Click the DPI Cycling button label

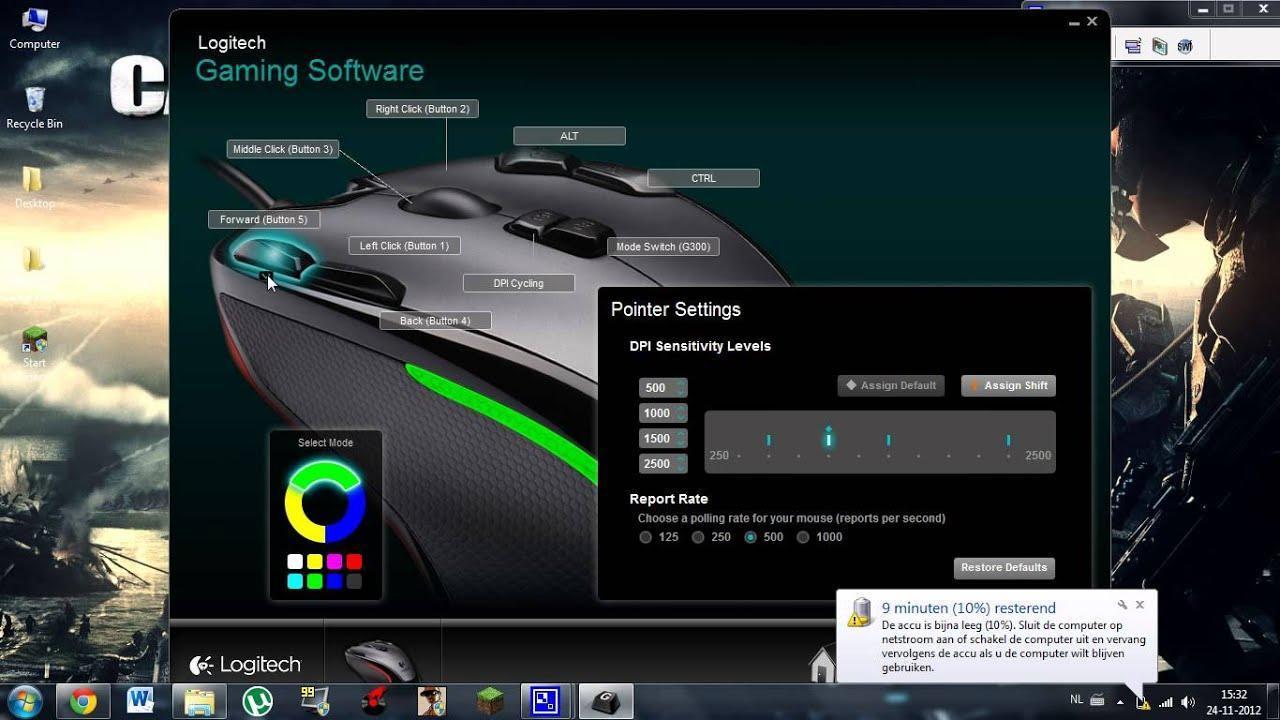coord(518,283)
